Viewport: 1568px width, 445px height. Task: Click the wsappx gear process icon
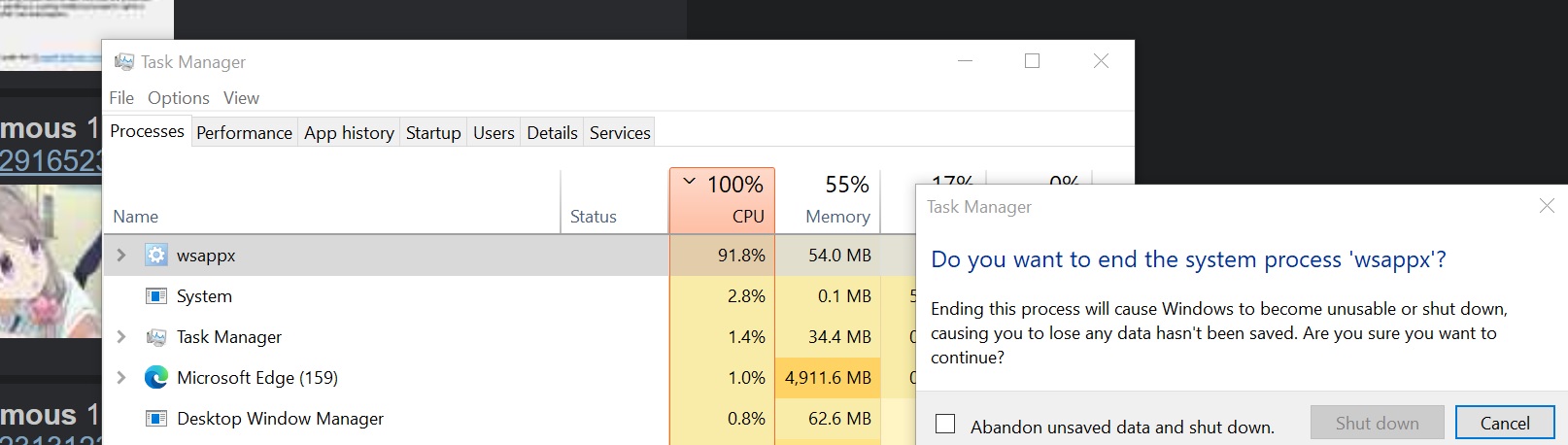pos(155,256)
